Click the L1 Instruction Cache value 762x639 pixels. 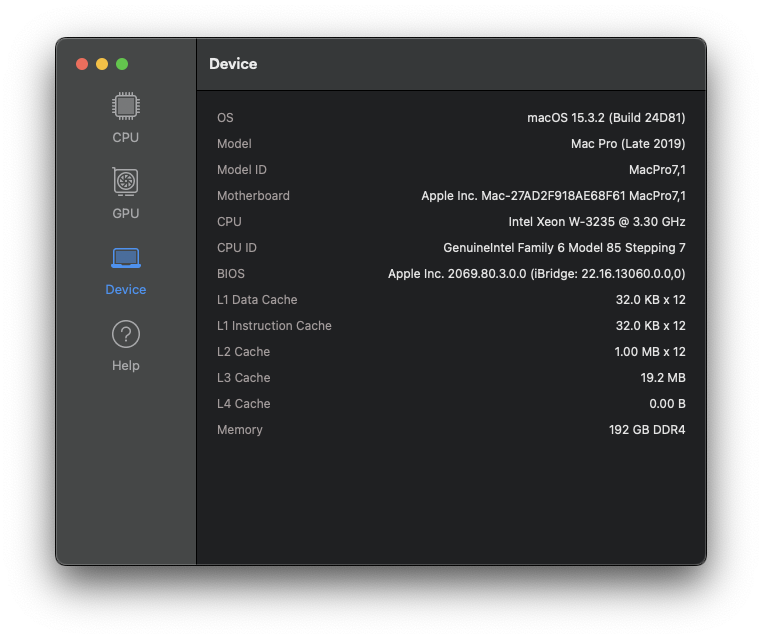click(x=650, y=326)
